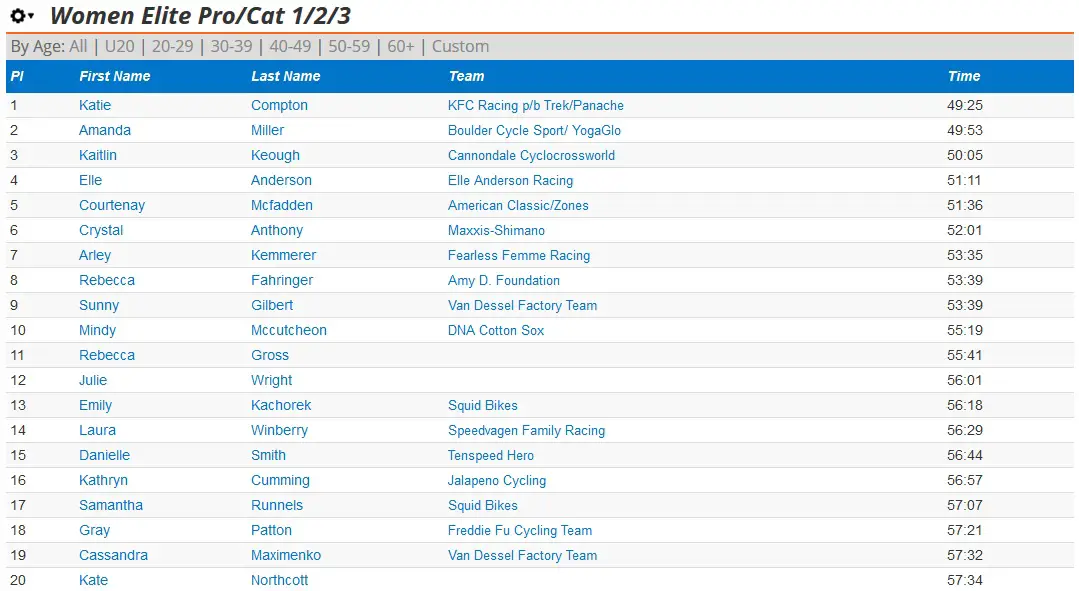
Task: Open team link American Classic/Zones
Action: 518,205
